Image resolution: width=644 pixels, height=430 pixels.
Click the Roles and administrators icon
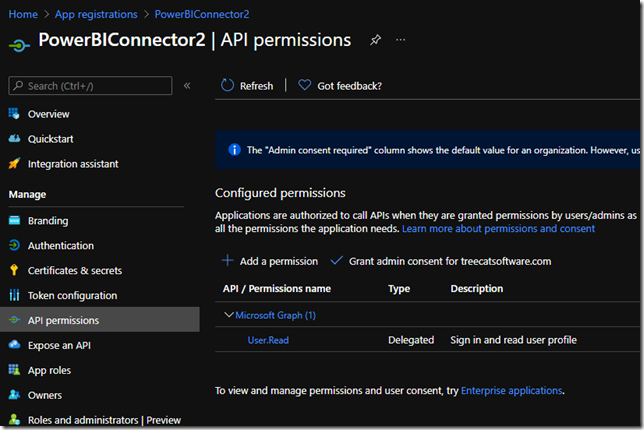(x=14, y=419)
